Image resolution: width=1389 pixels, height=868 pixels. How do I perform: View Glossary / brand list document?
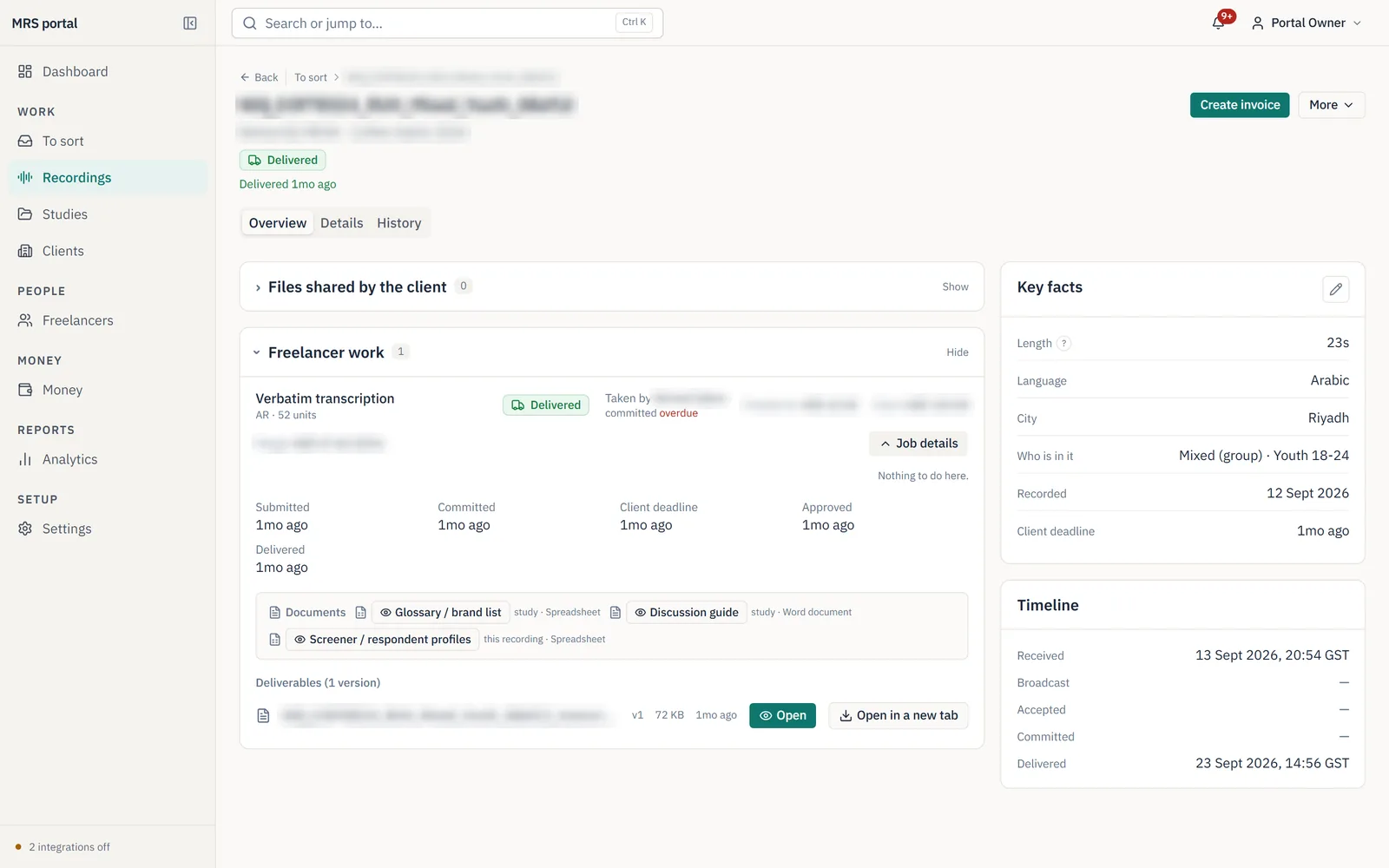point(441,613)
